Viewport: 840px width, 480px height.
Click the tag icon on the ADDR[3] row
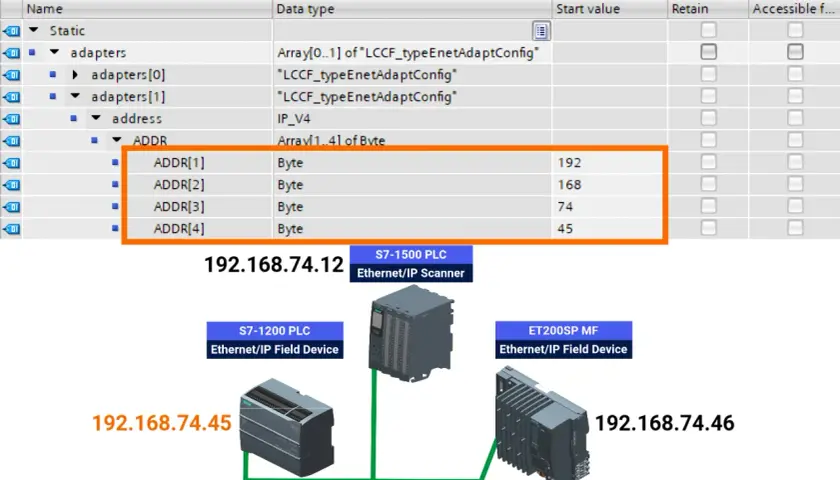[11, 207]
